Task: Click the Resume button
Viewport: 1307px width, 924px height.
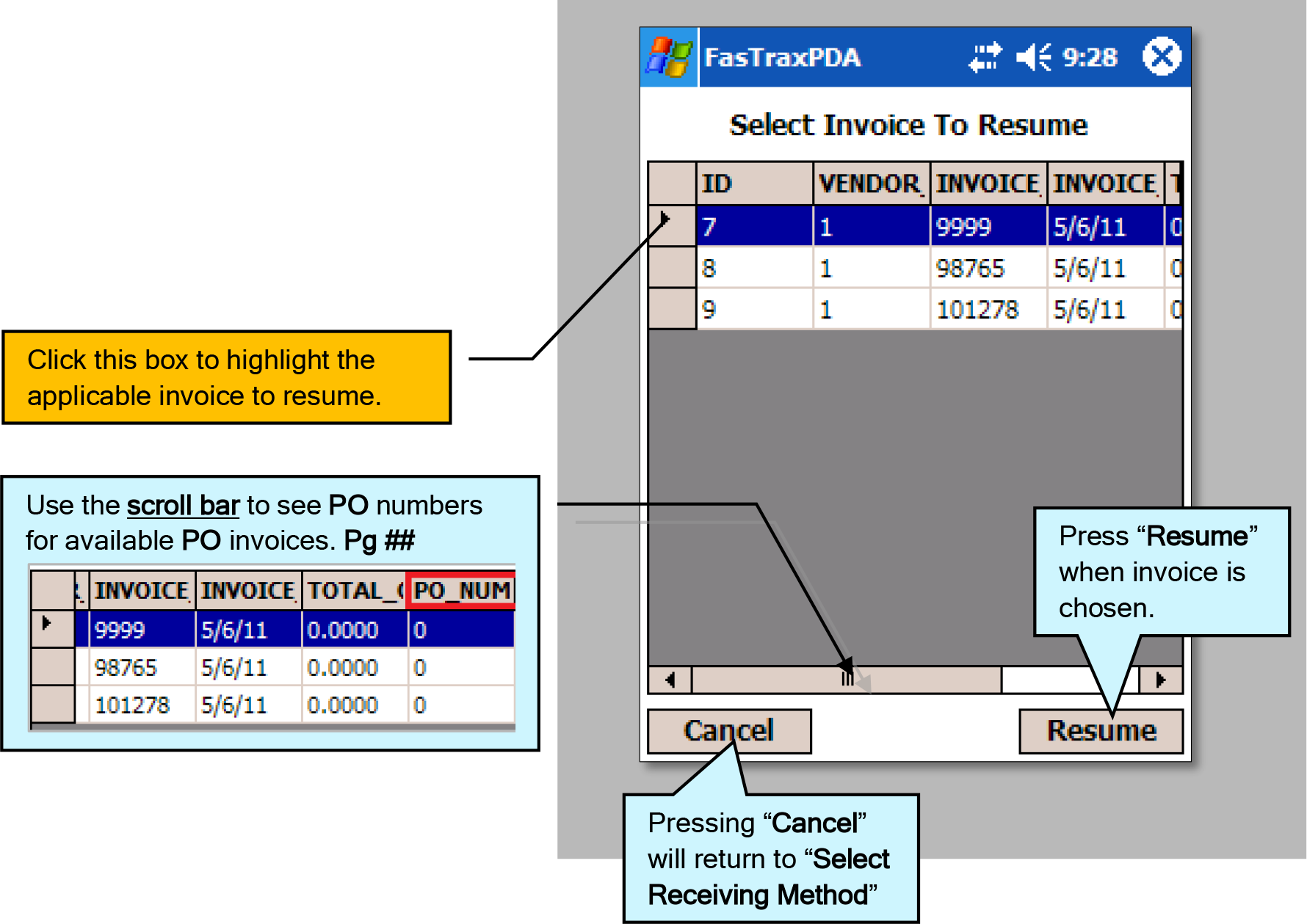Action: click(1101, 731)
